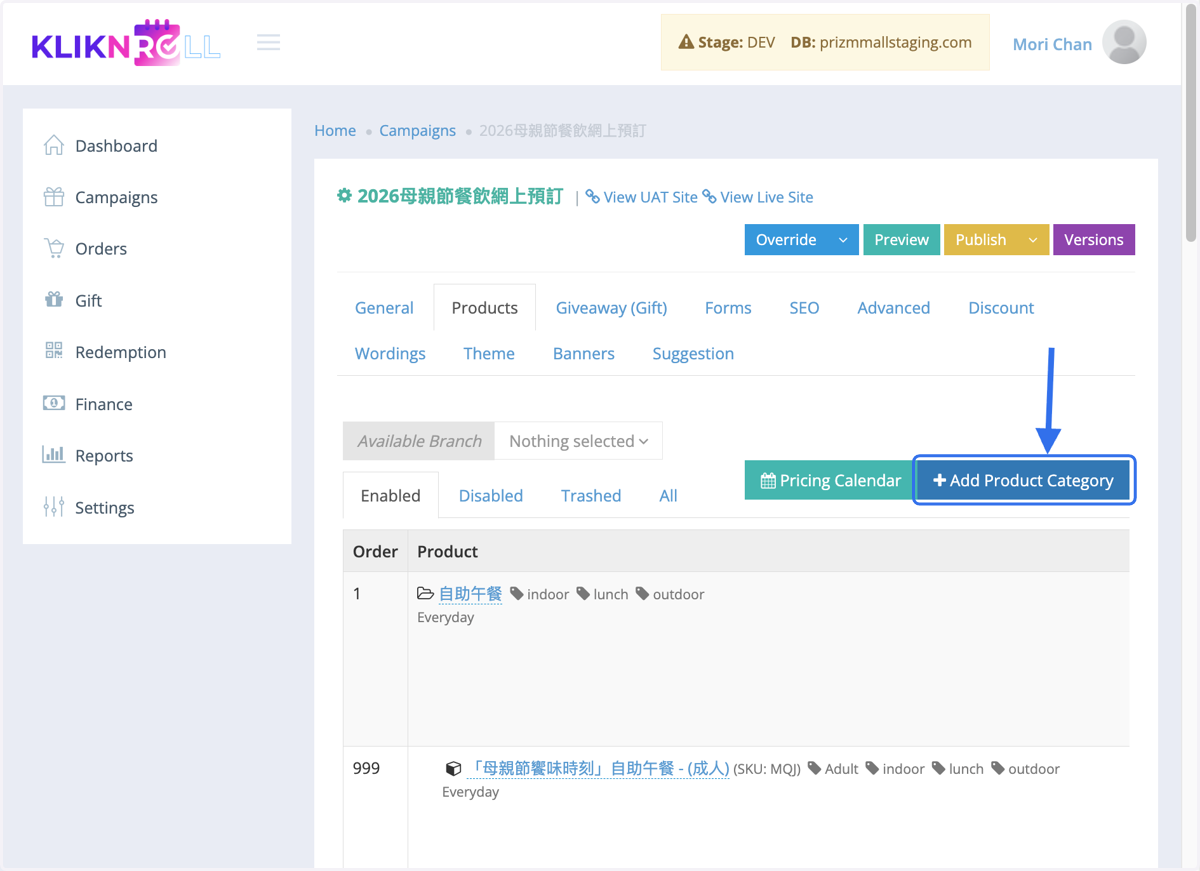The height and width of the screenshot is (871, 1200).
Task: Click the Campaigns gift box icon
Action: 54,197
